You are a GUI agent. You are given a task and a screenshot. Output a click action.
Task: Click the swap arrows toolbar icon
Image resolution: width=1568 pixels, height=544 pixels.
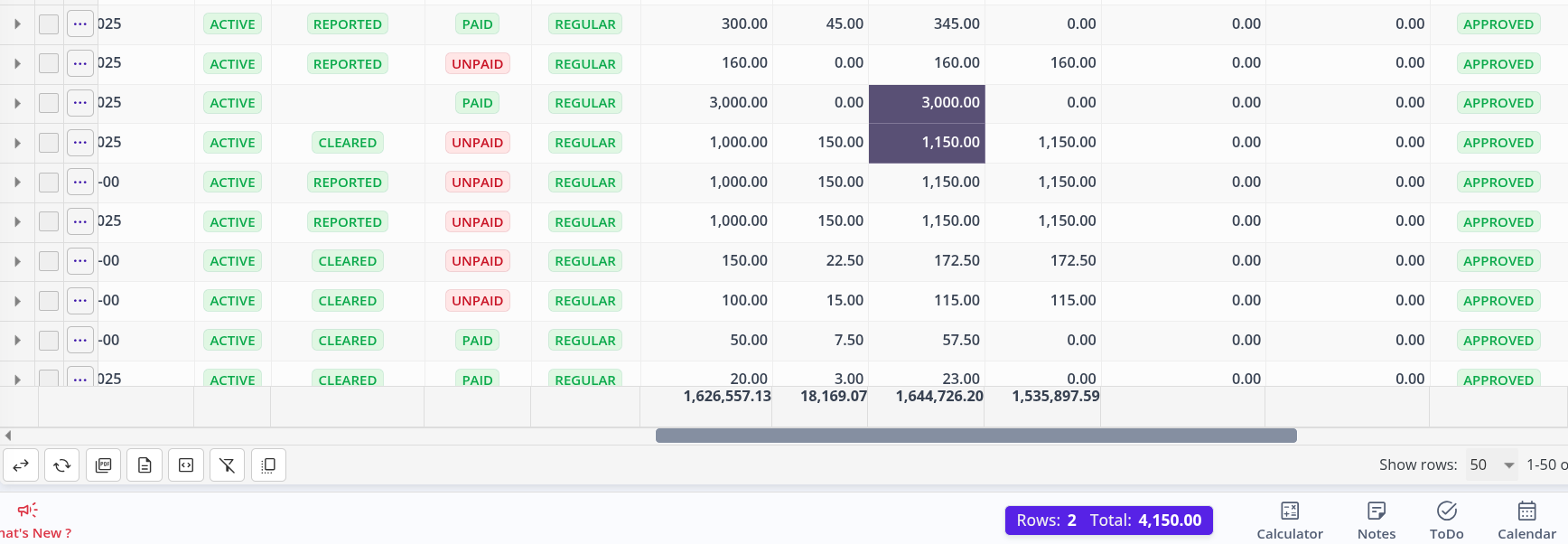[21, 465]
